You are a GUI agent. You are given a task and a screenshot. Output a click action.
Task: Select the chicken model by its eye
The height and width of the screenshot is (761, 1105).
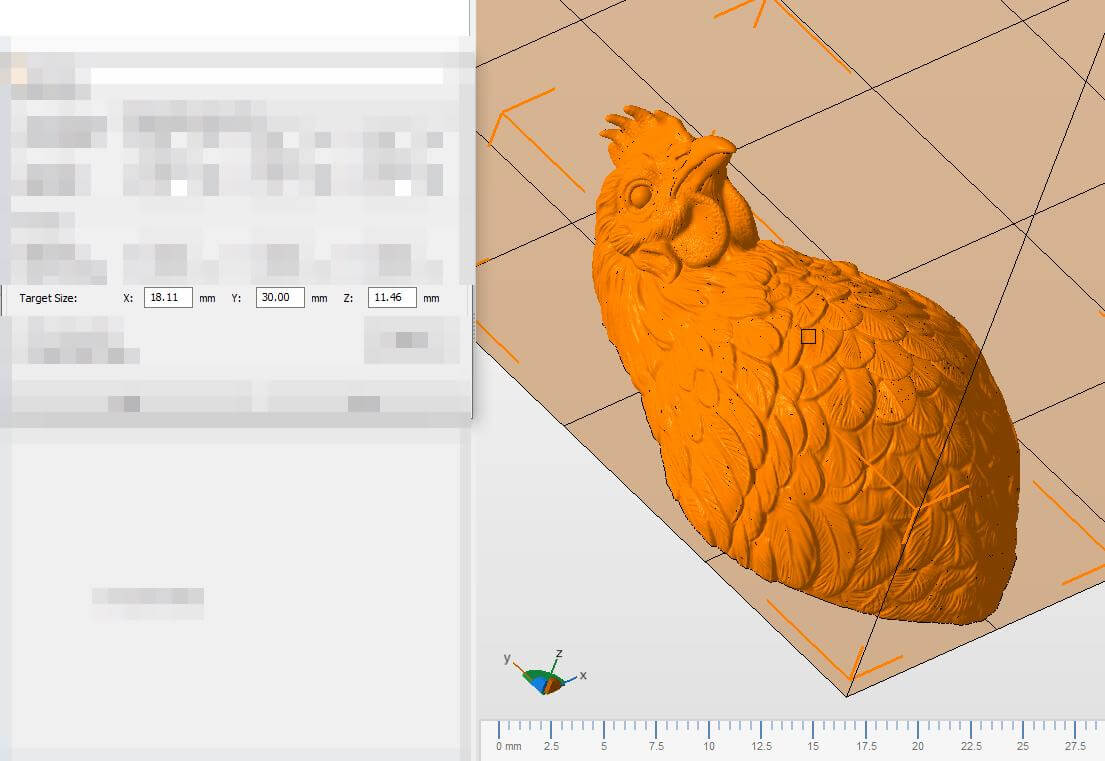[638, 194]
